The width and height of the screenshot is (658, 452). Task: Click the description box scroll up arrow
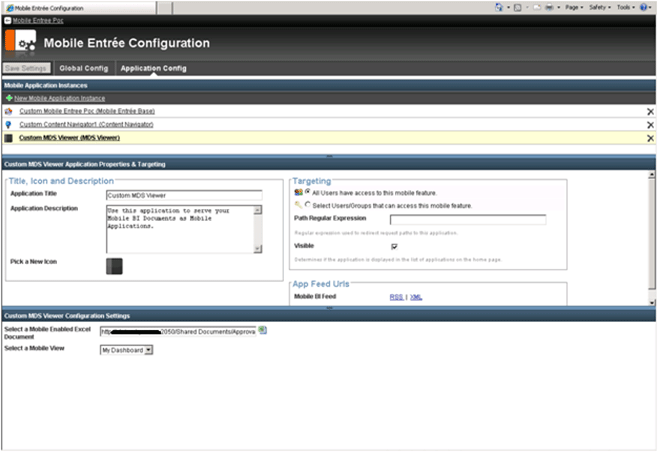pyautogui.click(x=258, y=210)
